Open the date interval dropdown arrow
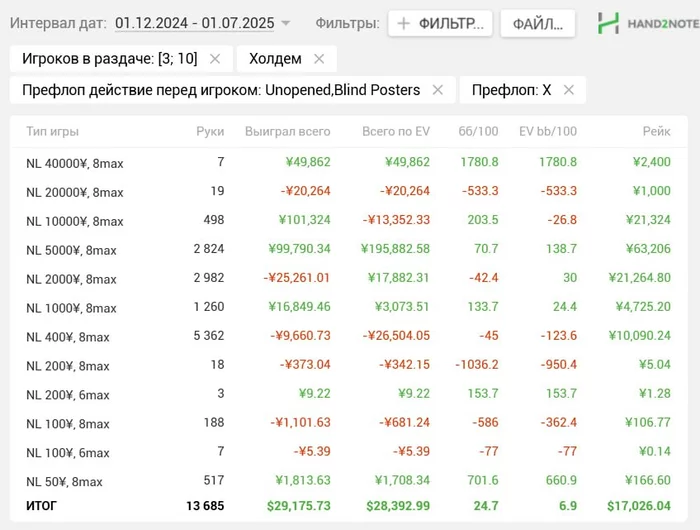 point(286,23)
